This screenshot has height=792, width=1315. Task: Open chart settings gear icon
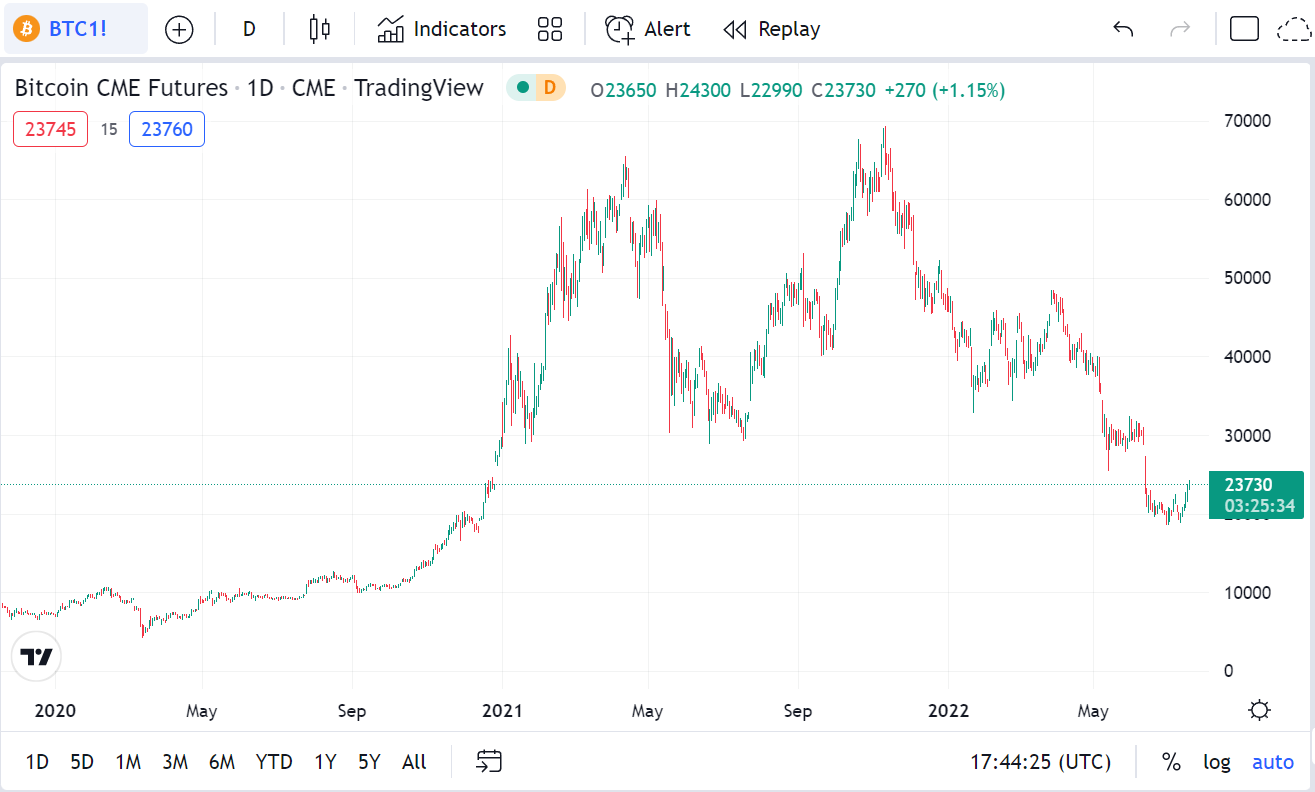coord(1260,710)
